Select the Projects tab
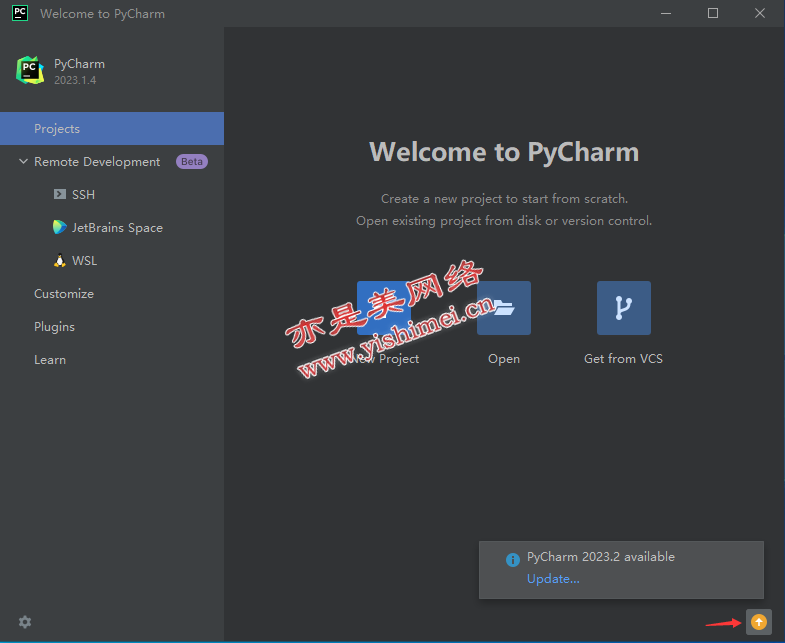 (112, 129)
